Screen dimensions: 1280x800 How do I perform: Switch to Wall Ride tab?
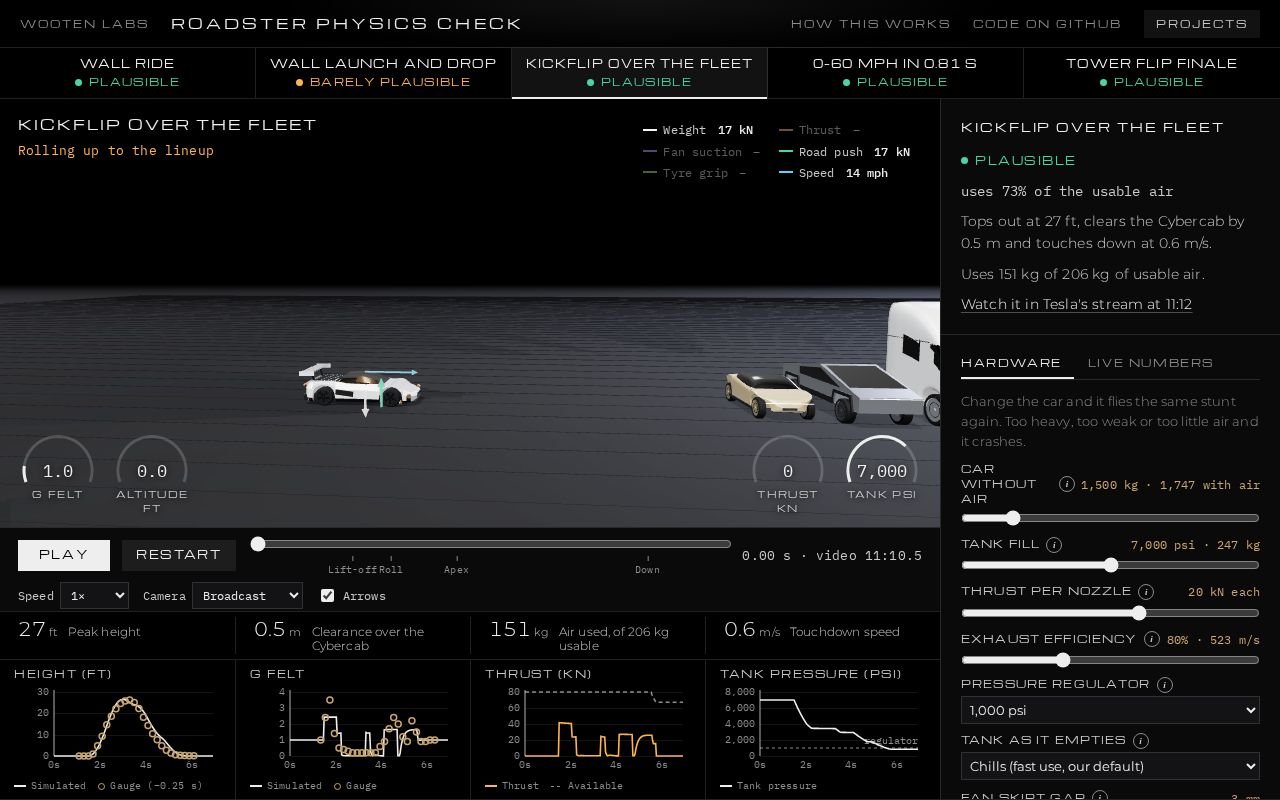[x=127, y=72]
